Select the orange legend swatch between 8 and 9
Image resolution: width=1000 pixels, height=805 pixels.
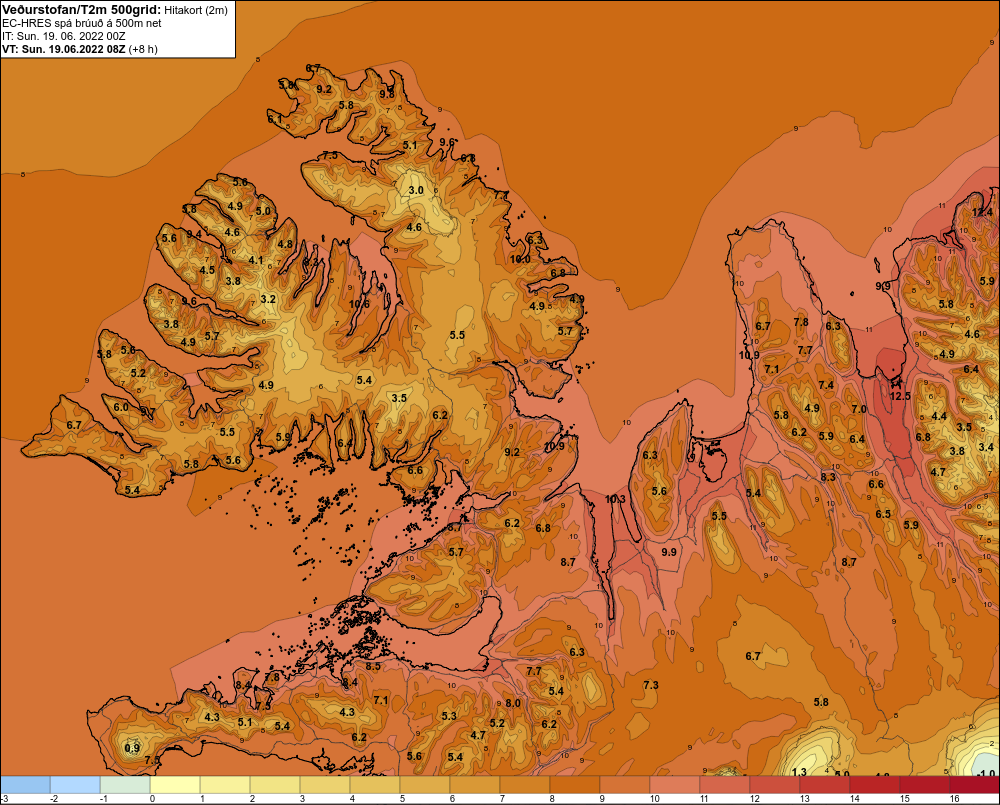pos(575,785)
